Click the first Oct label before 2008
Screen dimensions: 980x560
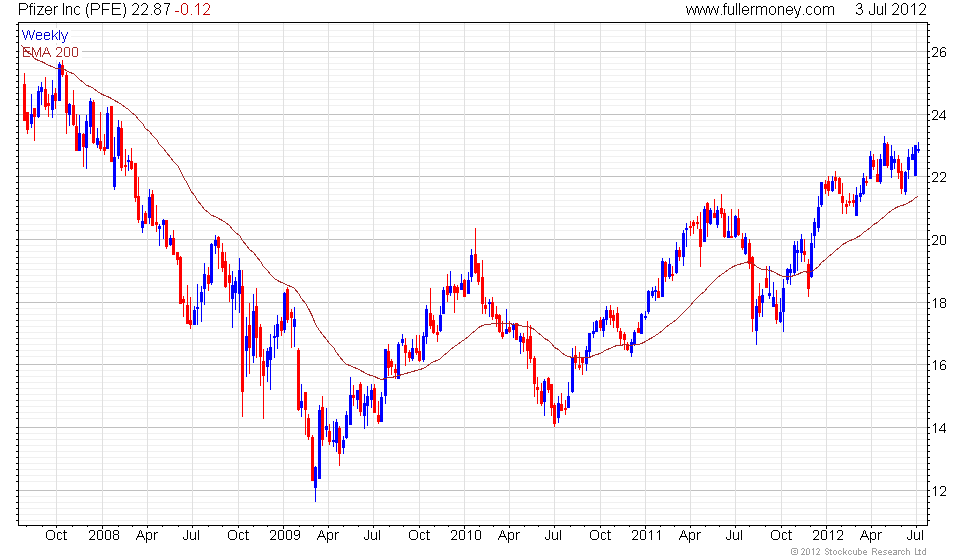[x=56, y=535]
